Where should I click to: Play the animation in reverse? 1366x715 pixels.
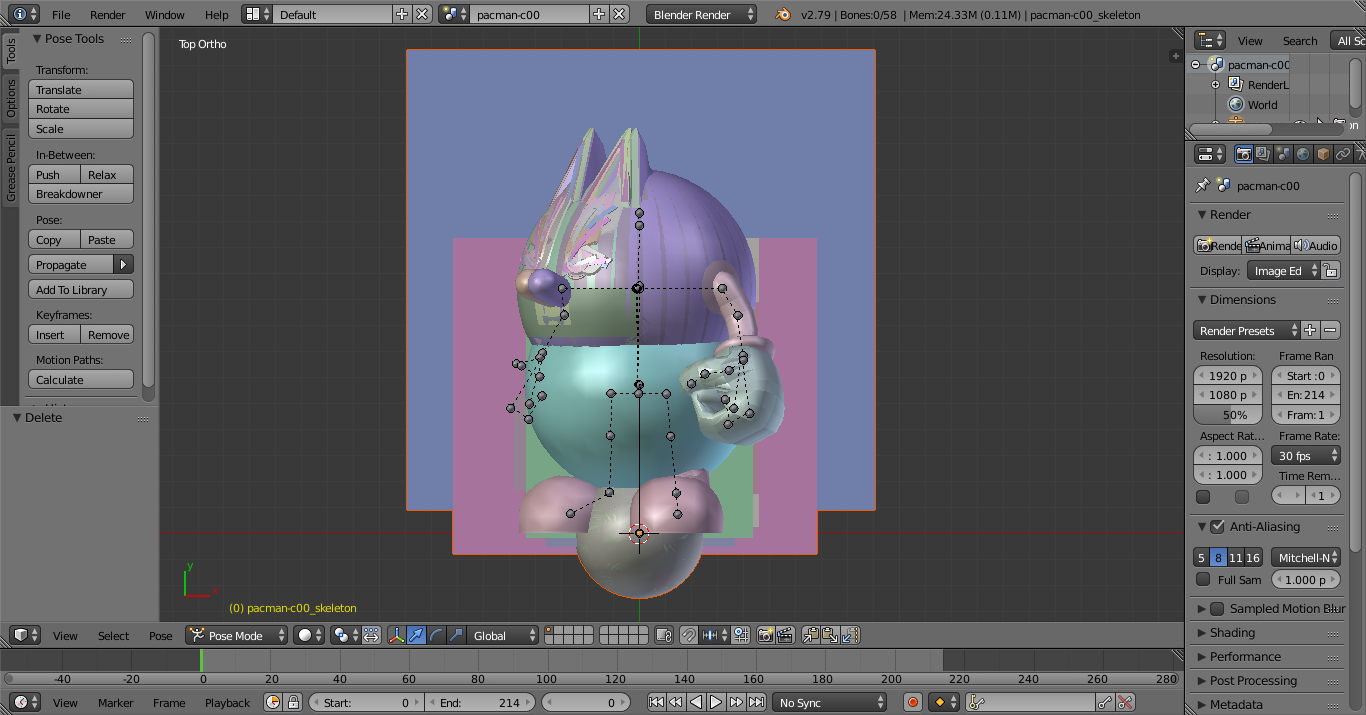pos(696,702)
